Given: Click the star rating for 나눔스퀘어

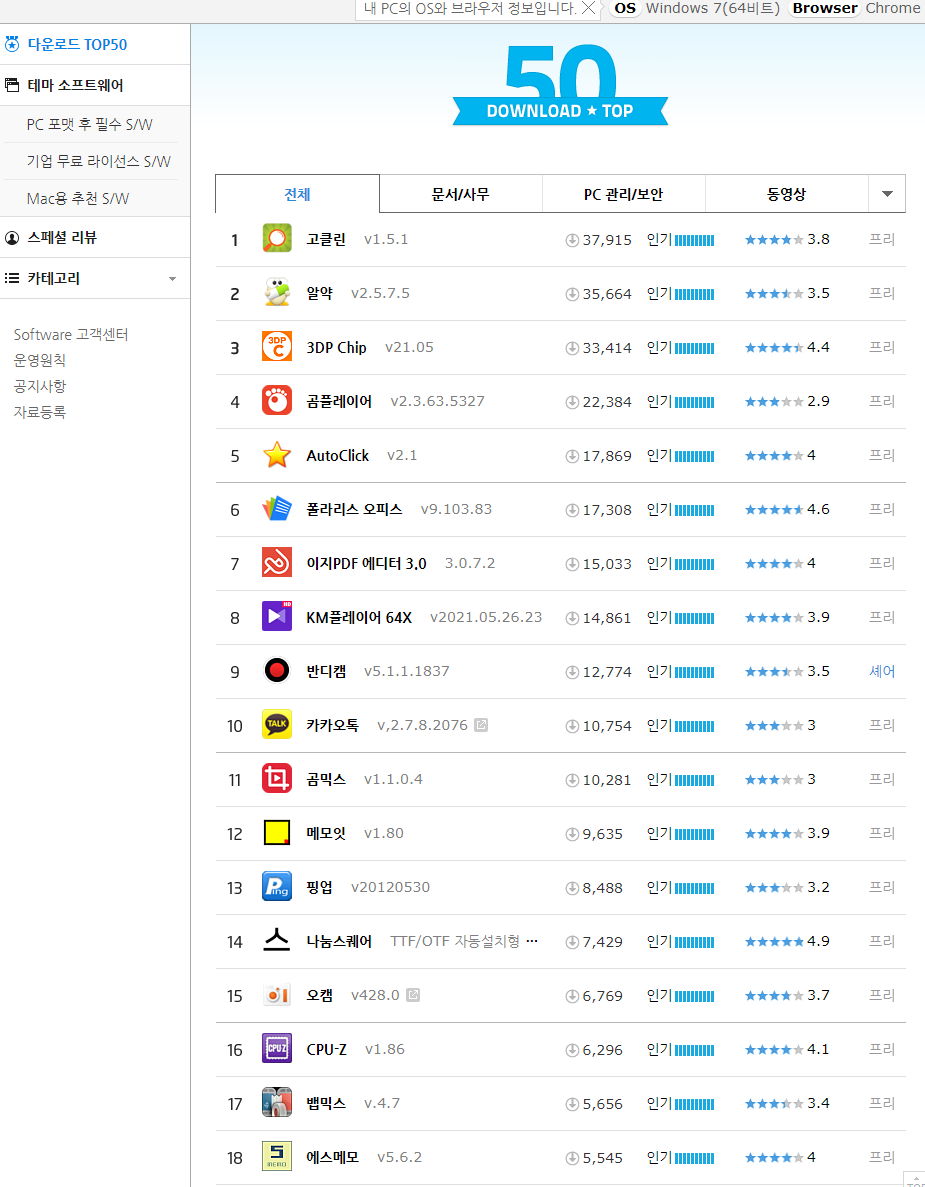Looking at the screenshot, I should click(774, 942).
